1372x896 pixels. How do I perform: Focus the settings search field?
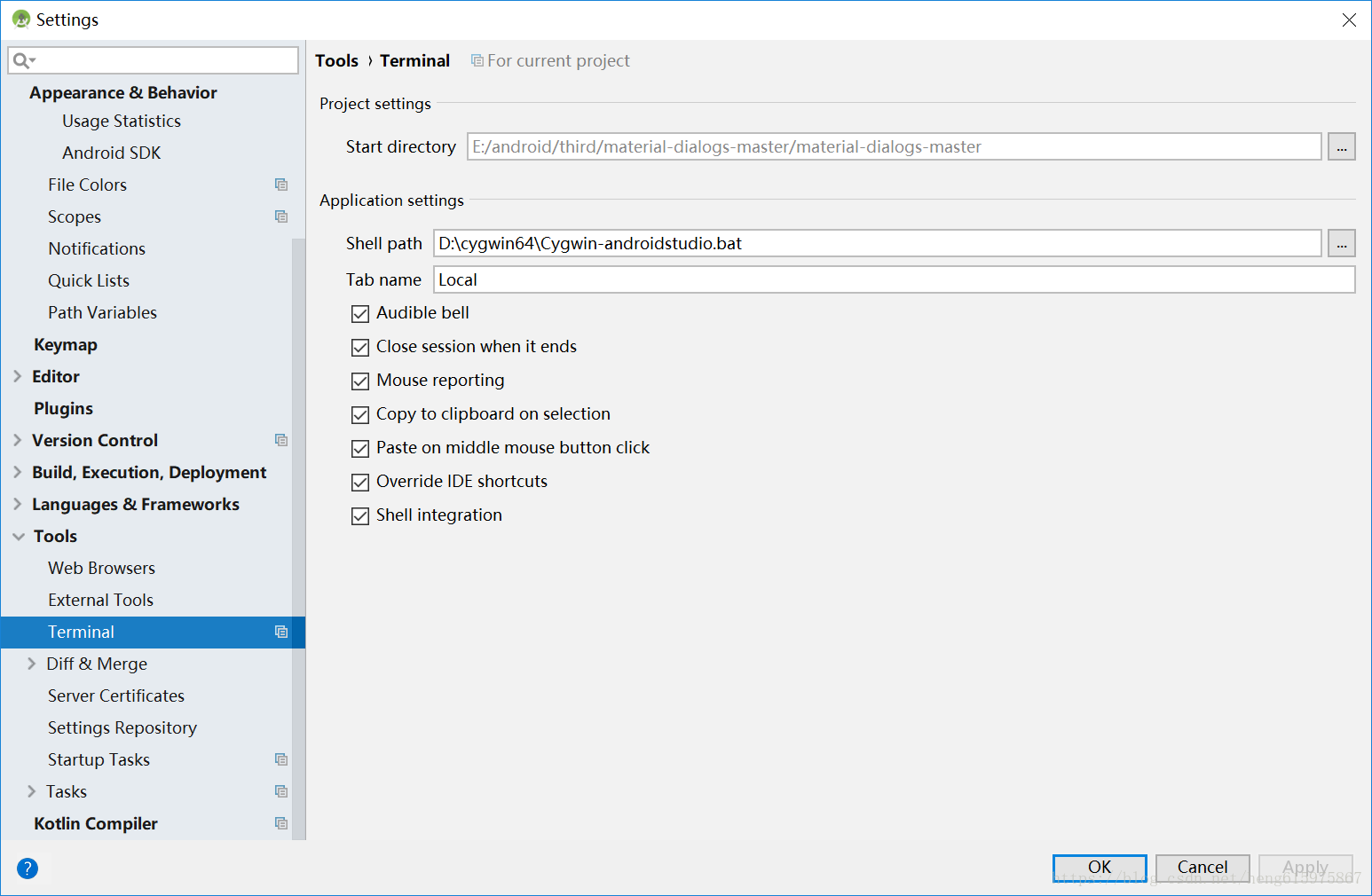(x=153, y=60)
